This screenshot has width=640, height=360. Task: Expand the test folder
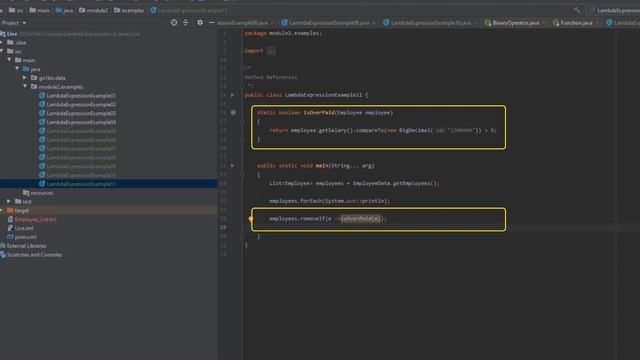[x=9, y=201]
